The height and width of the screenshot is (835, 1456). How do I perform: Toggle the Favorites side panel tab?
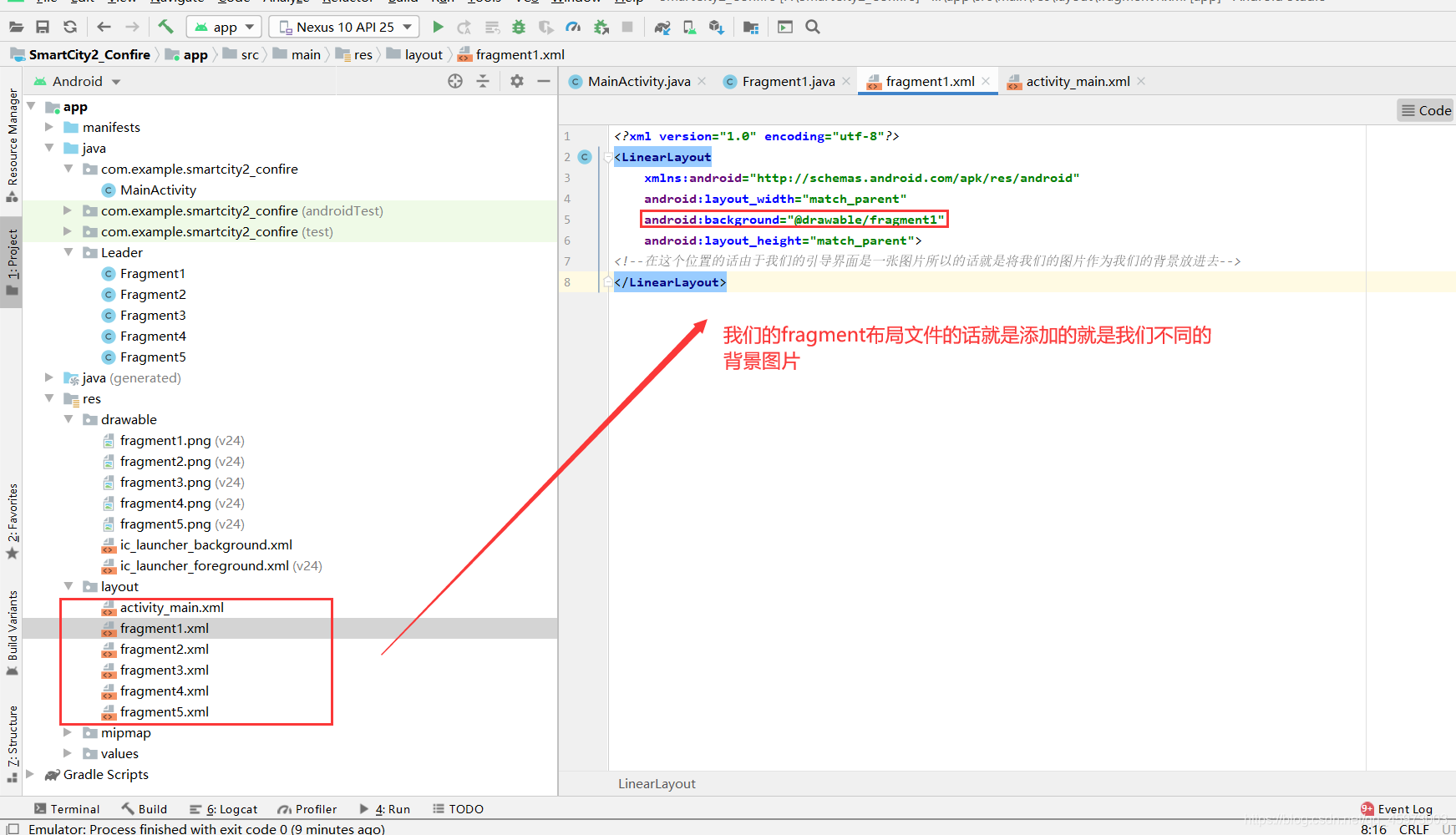[x=12, y=521]
